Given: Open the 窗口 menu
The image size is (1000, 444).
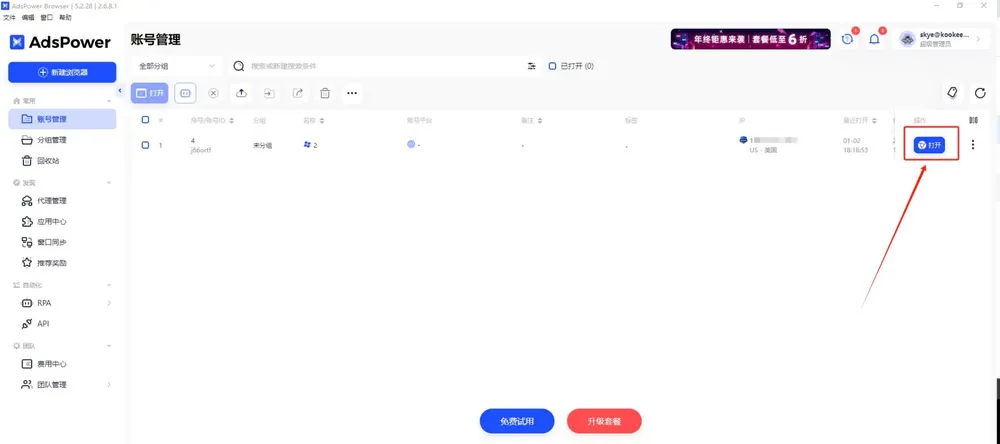Looking at the screenshot, I should (x=47, y=18).
